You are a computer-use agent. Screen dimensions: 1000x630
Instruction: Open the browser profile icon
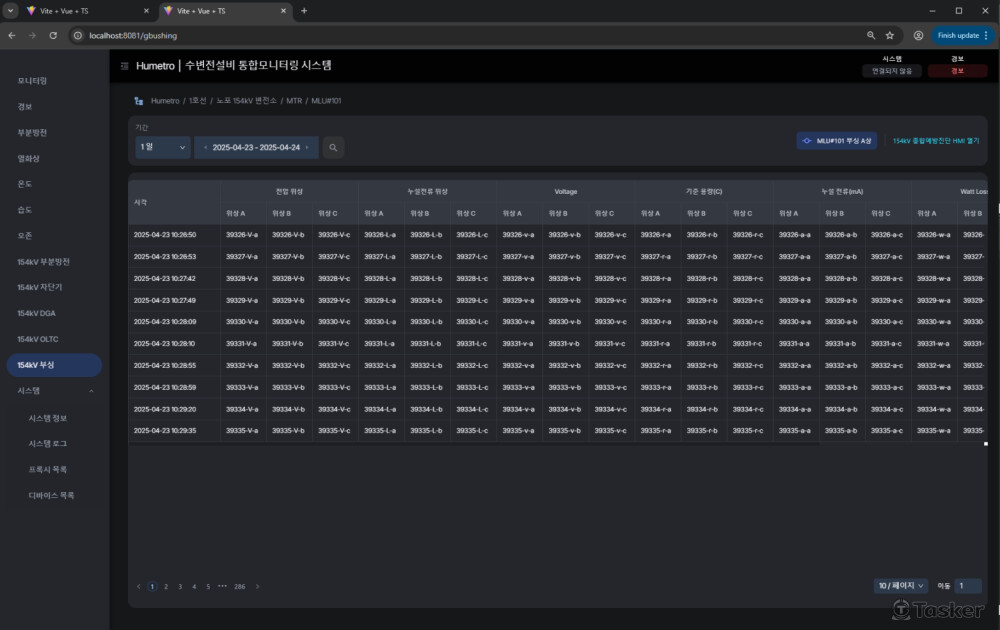click(x=918, y=36)
